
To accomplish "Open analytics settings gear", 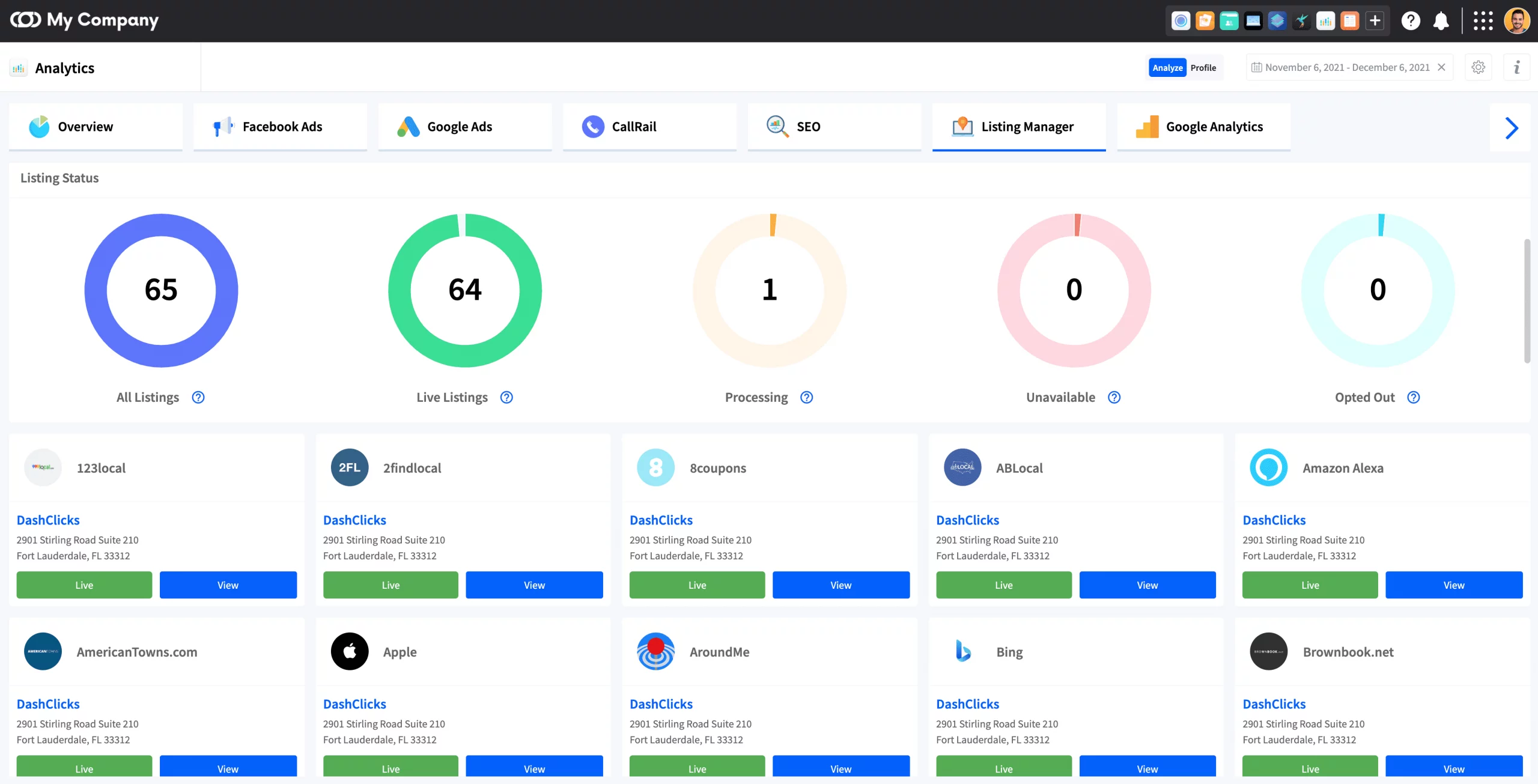I will (1479, 67).
